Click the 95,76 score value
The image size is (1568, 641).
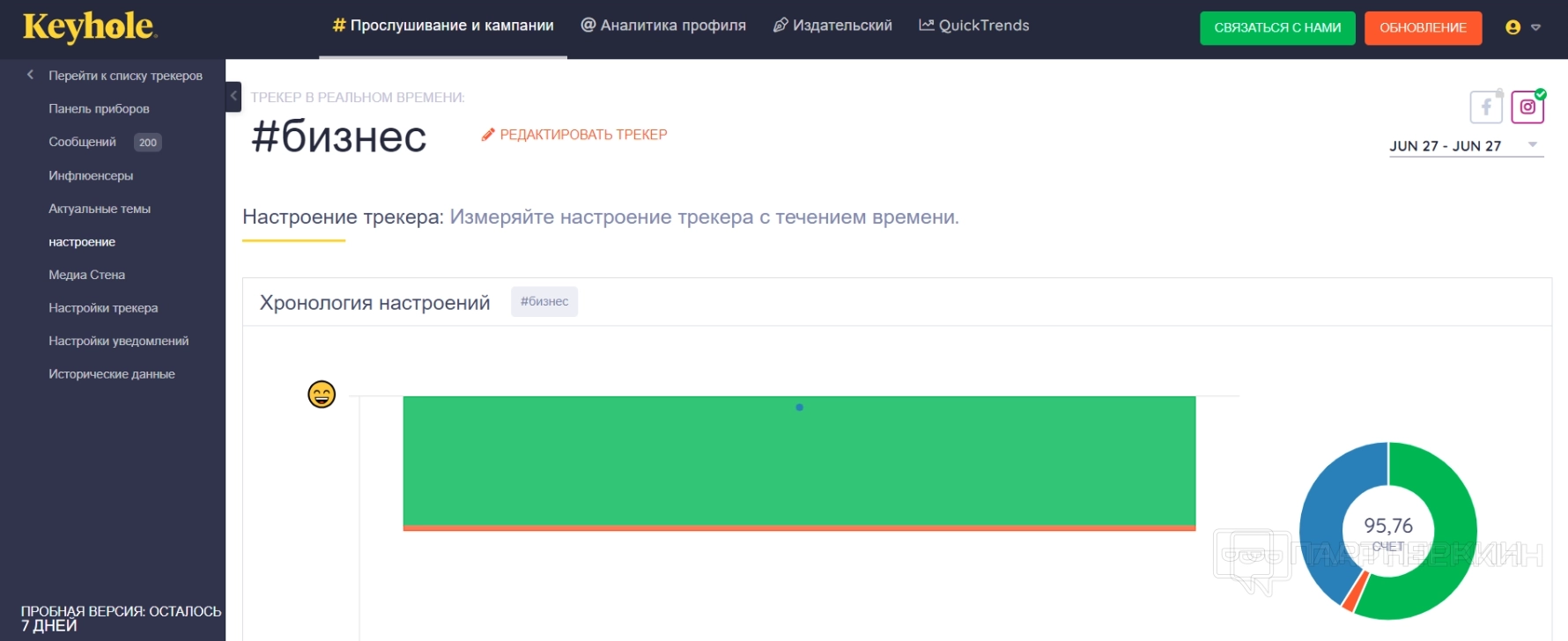[x=1388, y=526]
